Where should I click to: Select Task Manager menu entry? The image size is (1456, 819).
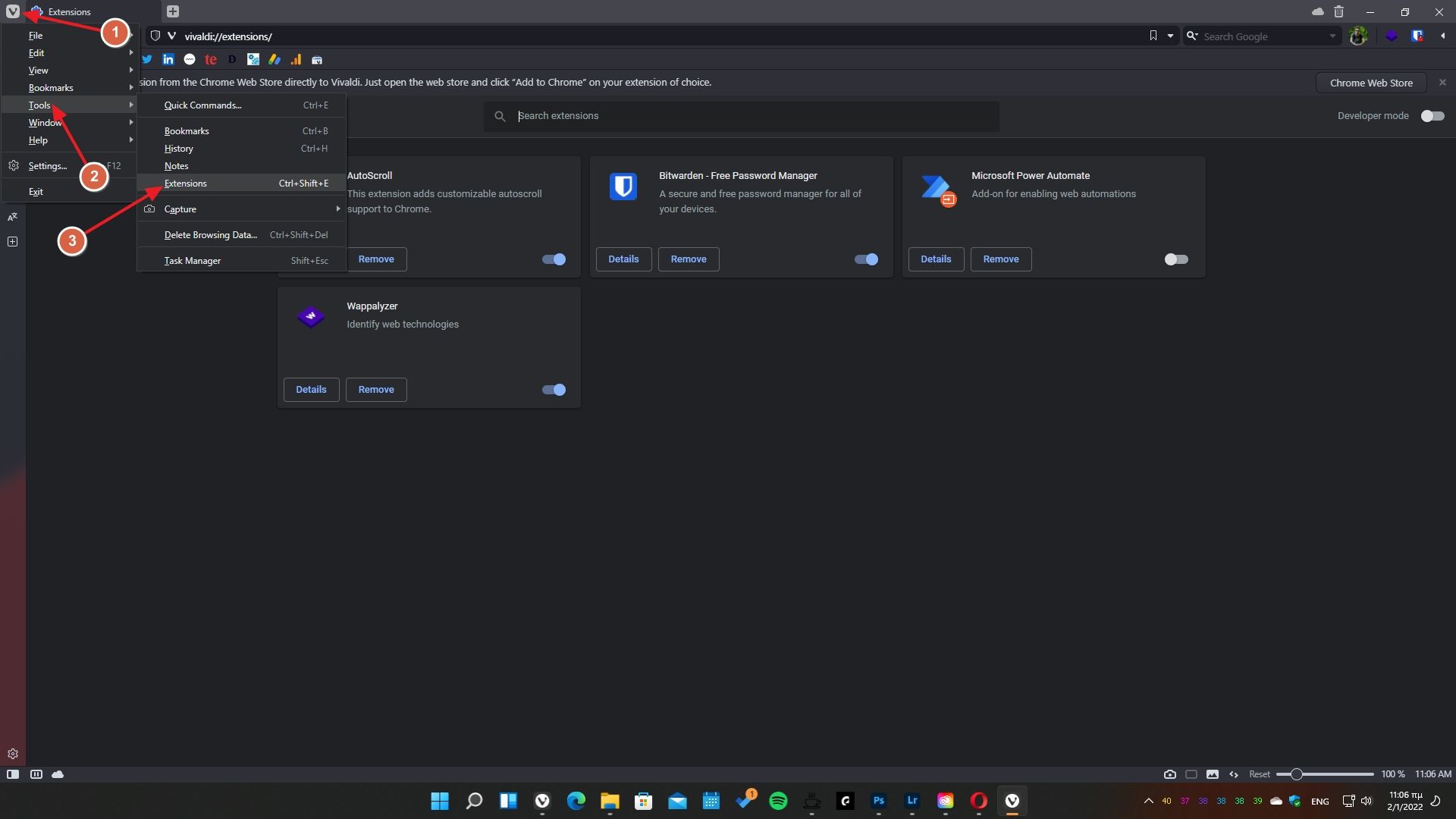tap(193, 261)
